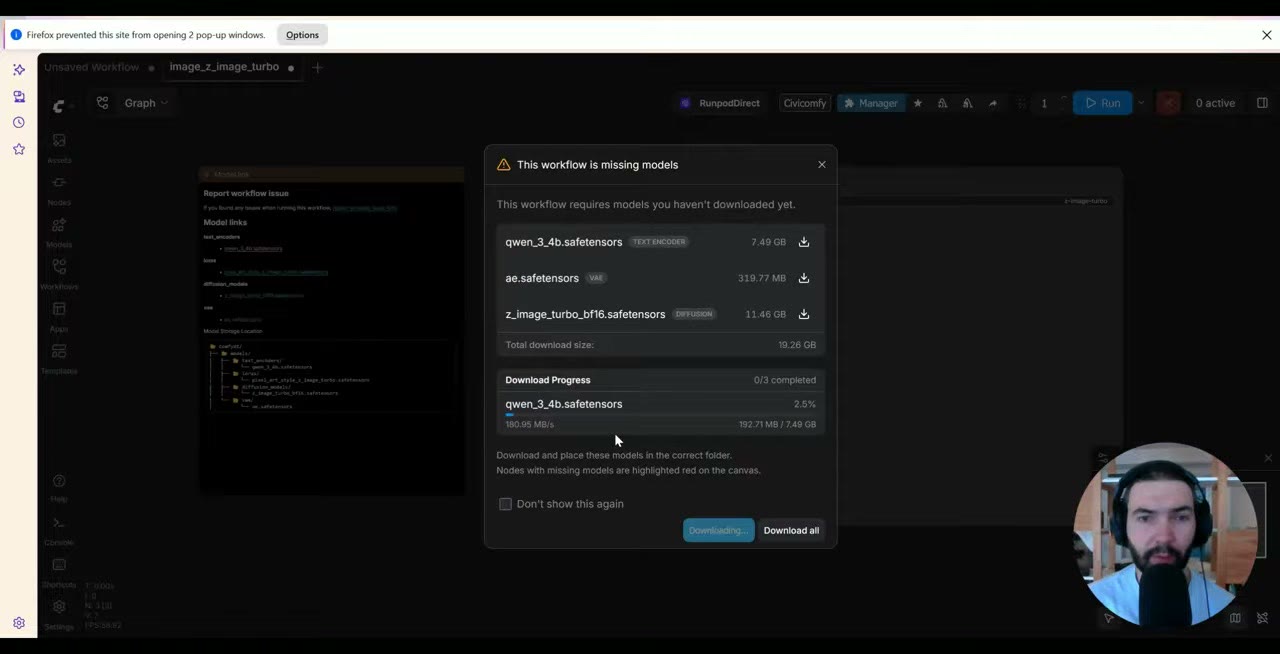Open the Templates panel in ComfyUI sidebar
The width and height of the screenshot is (1280, 654).
[59, 358]
